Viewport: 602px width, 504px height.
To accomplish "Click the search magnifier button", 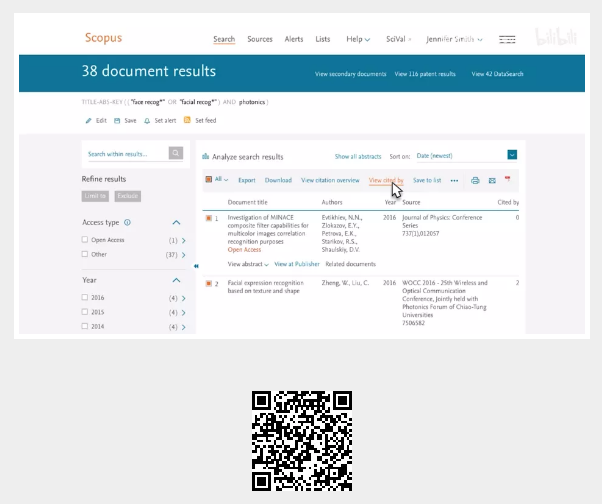I will [x=176, y=153].
